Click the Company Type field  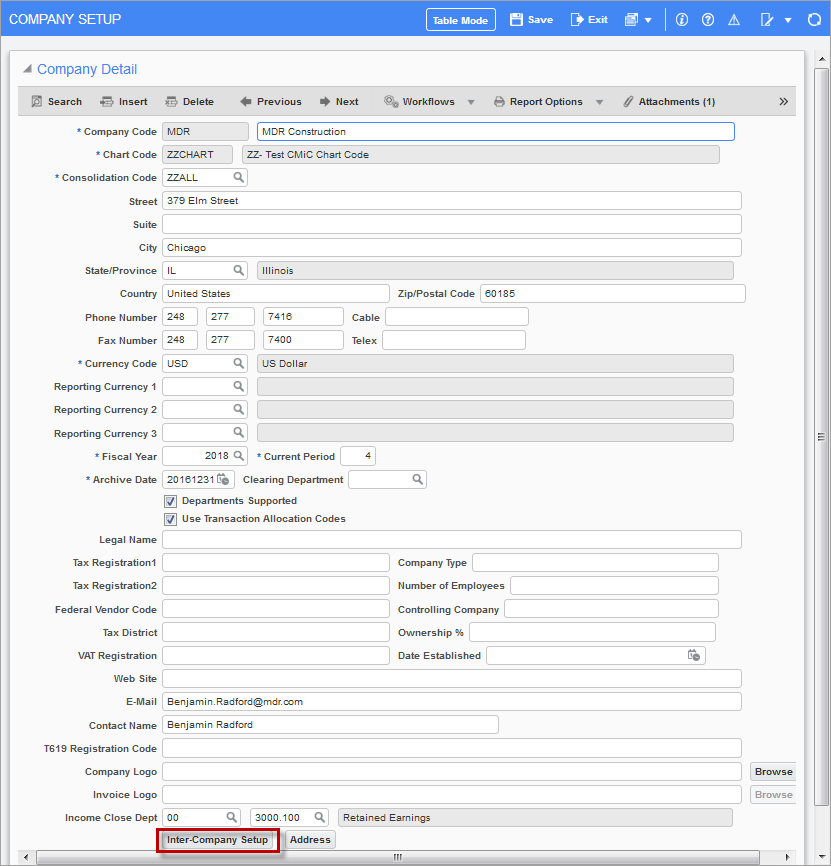tap(595, 562)
